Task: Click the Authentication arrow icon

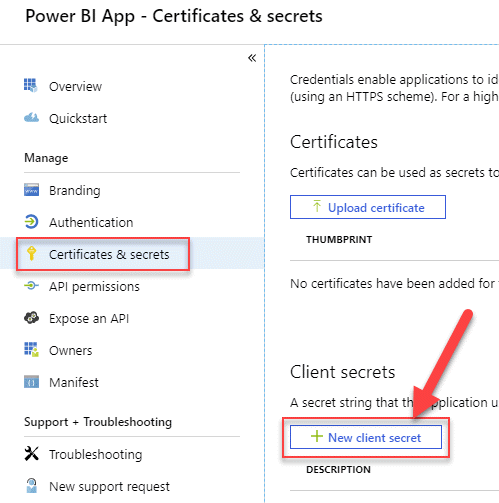Action: pyautogui.click(x=31, y=222)
